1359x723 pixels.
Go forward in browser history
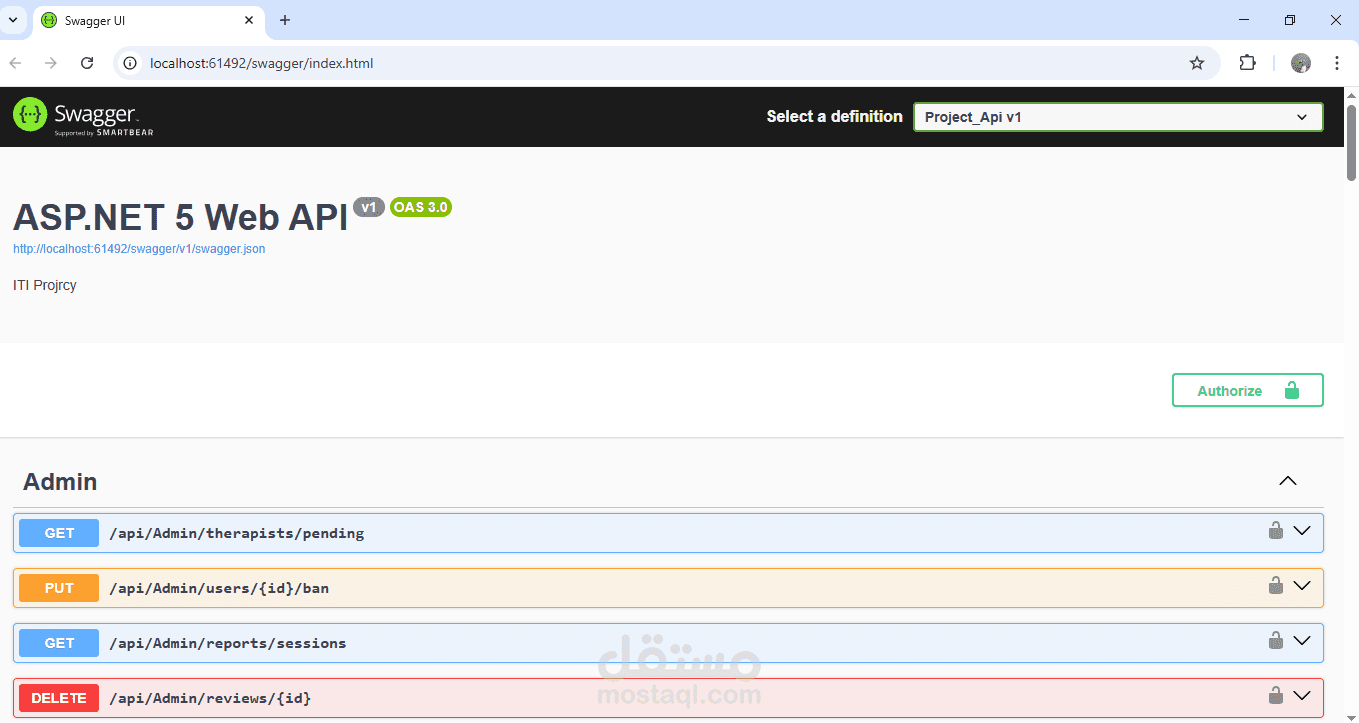[x=51, y=63]
